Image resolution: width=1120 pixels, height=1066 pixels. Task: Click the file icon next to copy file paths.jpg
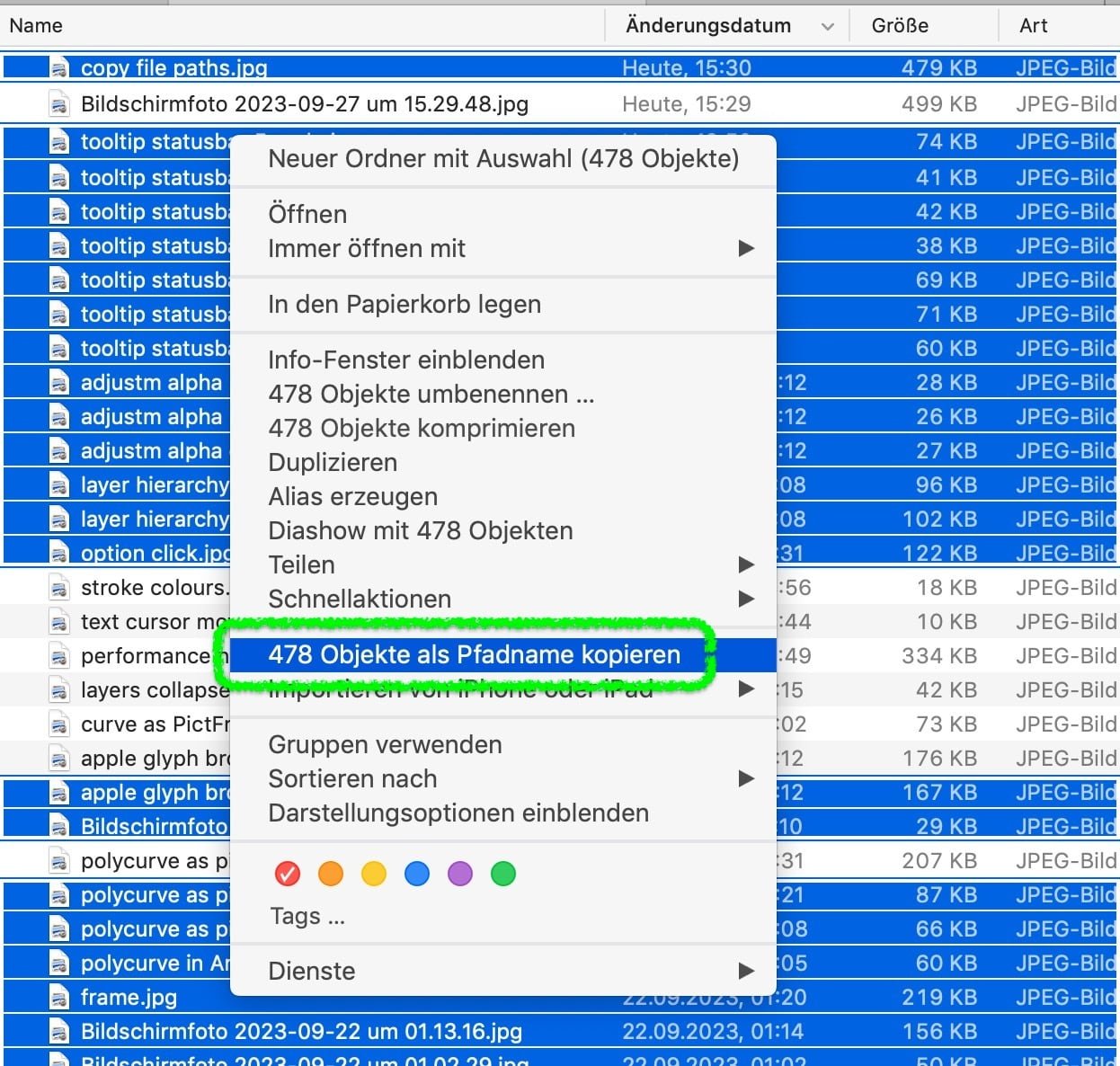point(59,67)
